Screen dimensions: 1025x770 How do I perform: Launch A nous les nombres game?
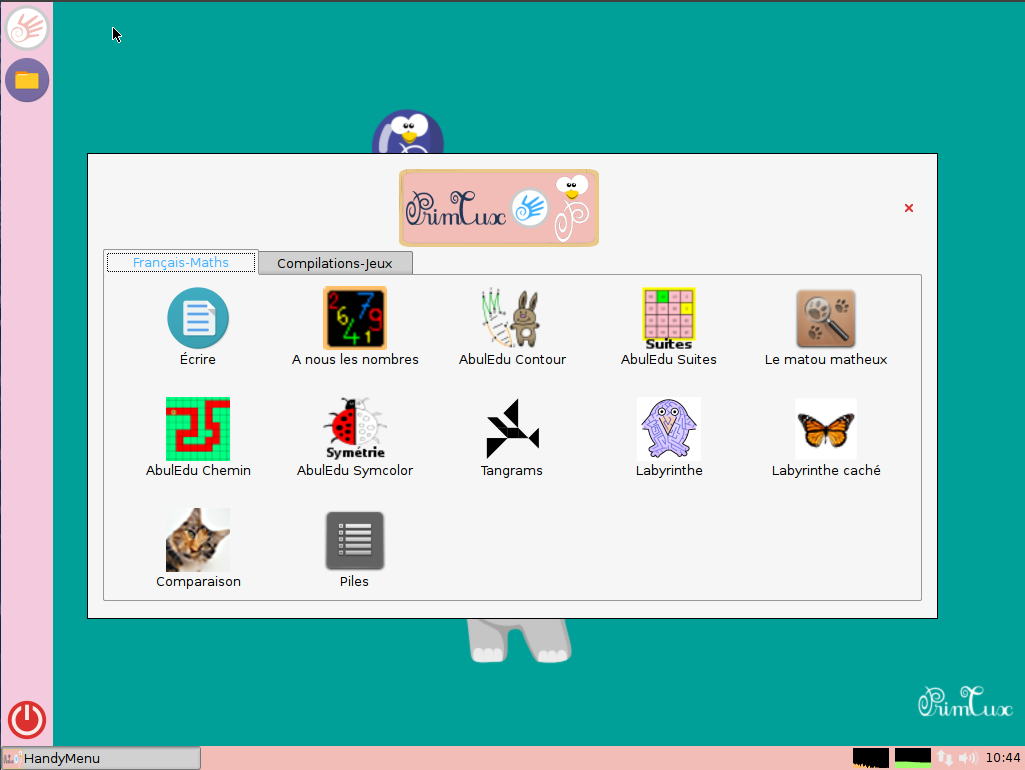[x=355, y=319]
